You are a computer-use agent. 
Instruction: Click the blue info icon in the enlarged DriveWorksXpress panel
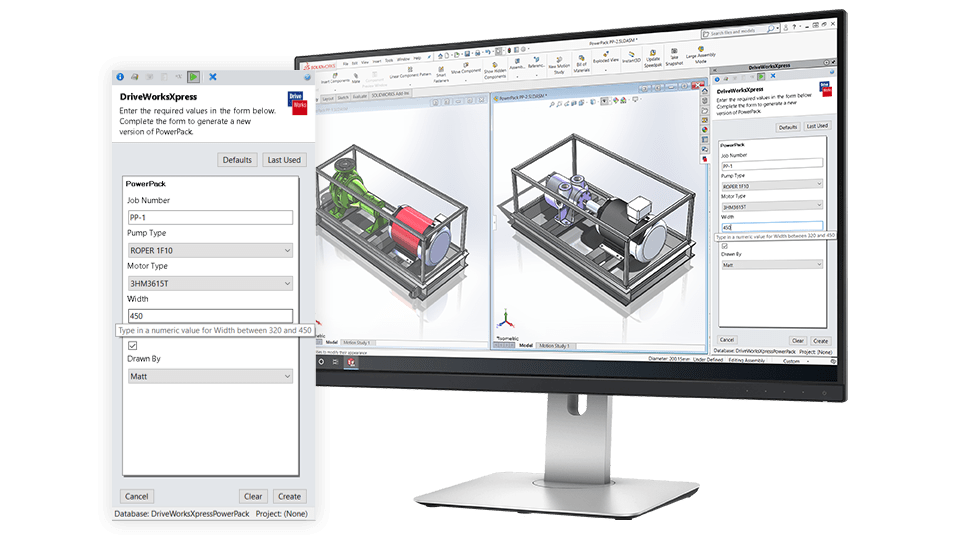click(120, 77)
